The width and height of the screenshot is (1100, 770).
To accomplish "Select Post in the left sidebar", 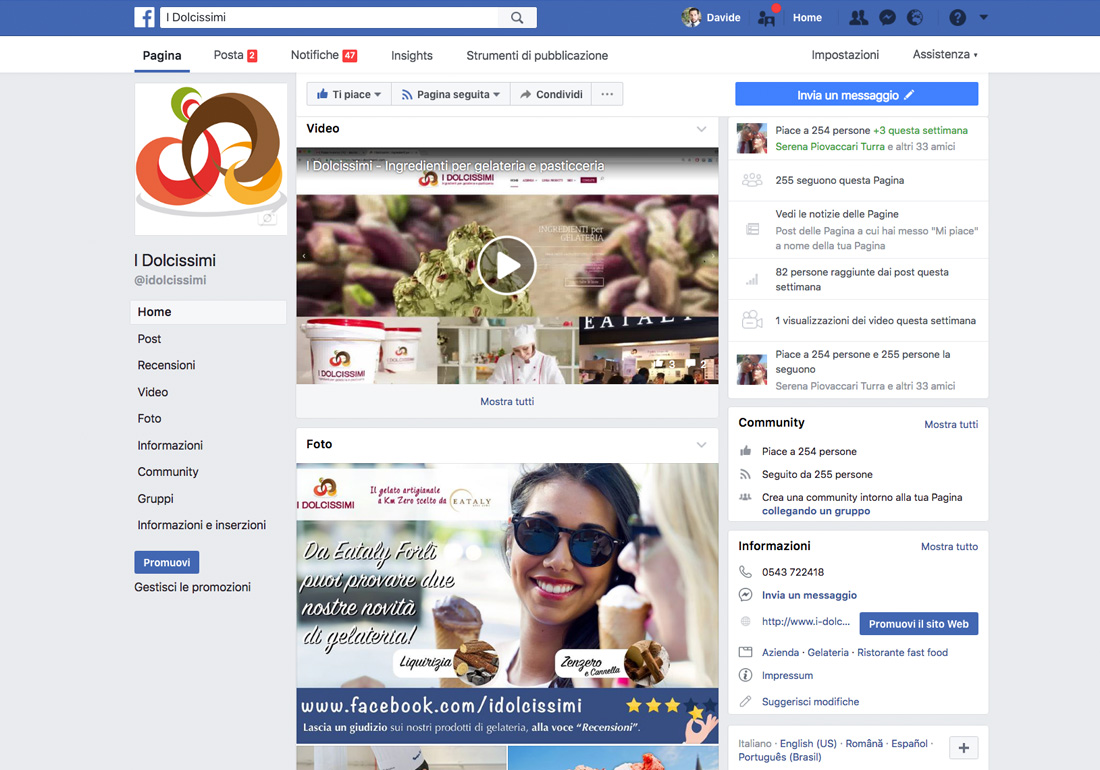I will click(149, 339).
